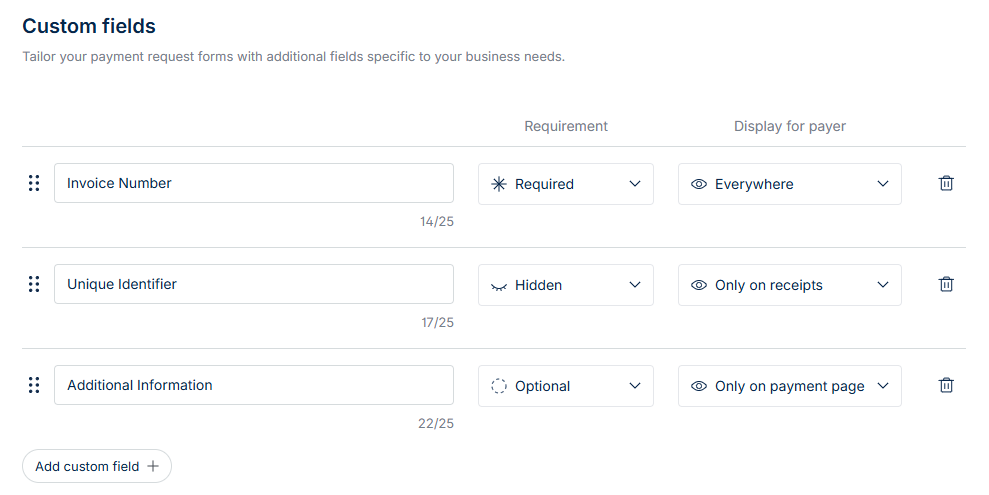Focus the Unique Identifier name input

tap(254, 284)
